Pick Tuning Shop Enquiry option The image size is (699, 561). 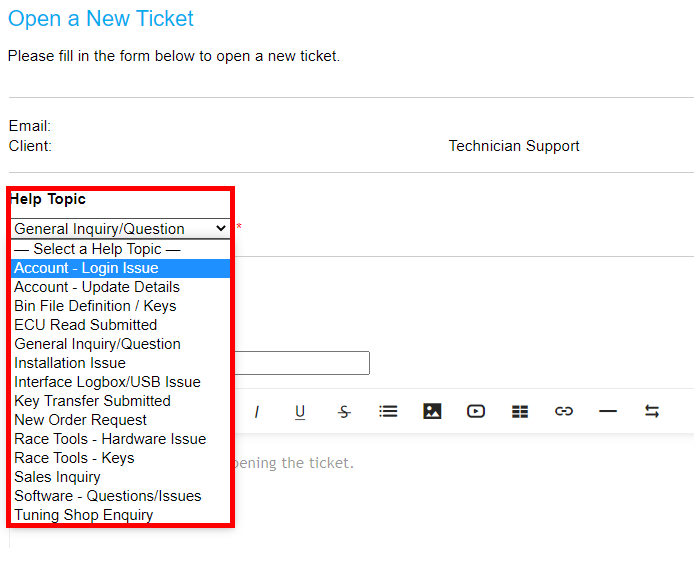[x=120, y=515]
